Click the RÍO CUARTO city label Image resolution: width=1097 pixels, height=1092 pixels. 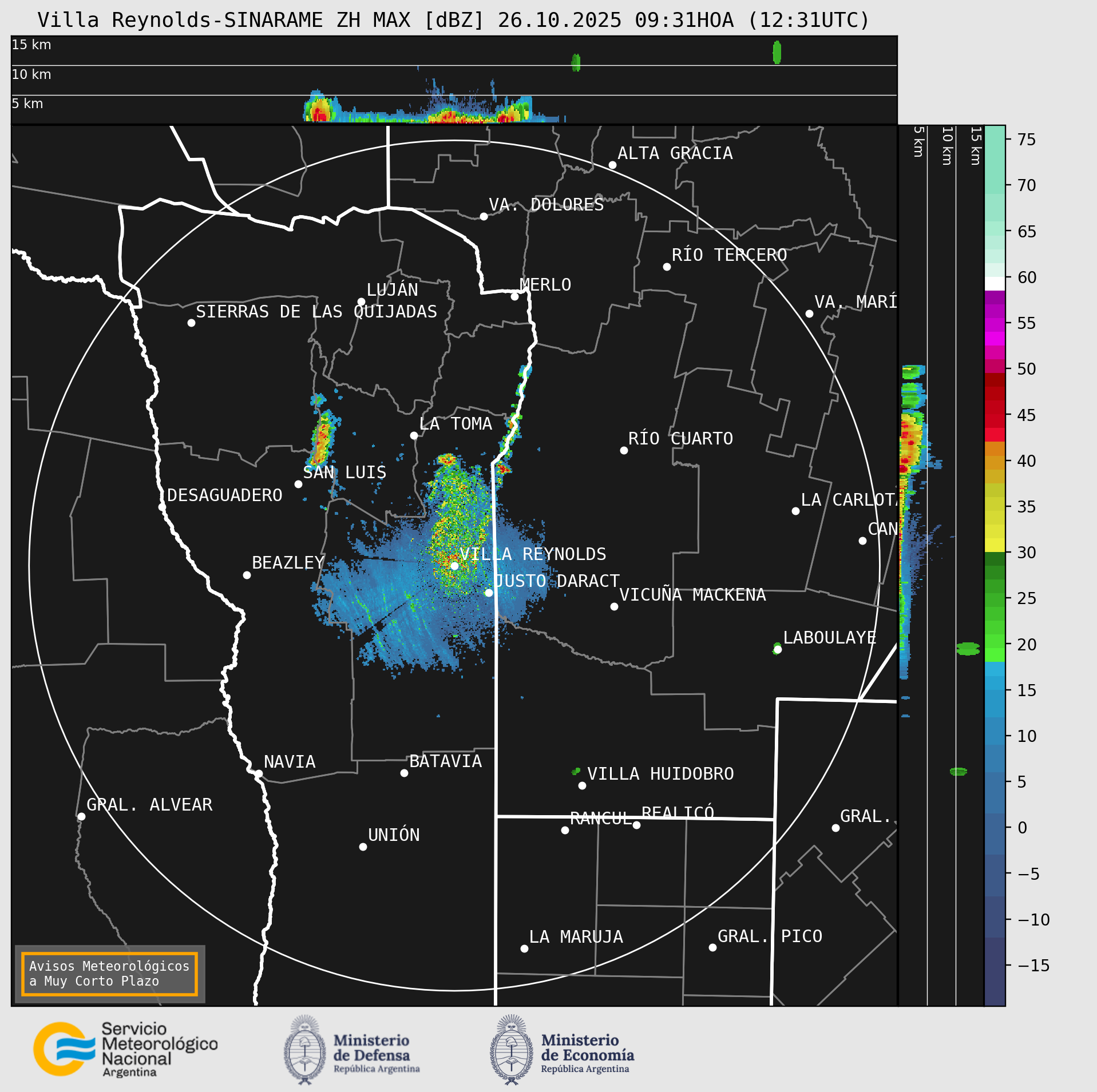[680, 439]
